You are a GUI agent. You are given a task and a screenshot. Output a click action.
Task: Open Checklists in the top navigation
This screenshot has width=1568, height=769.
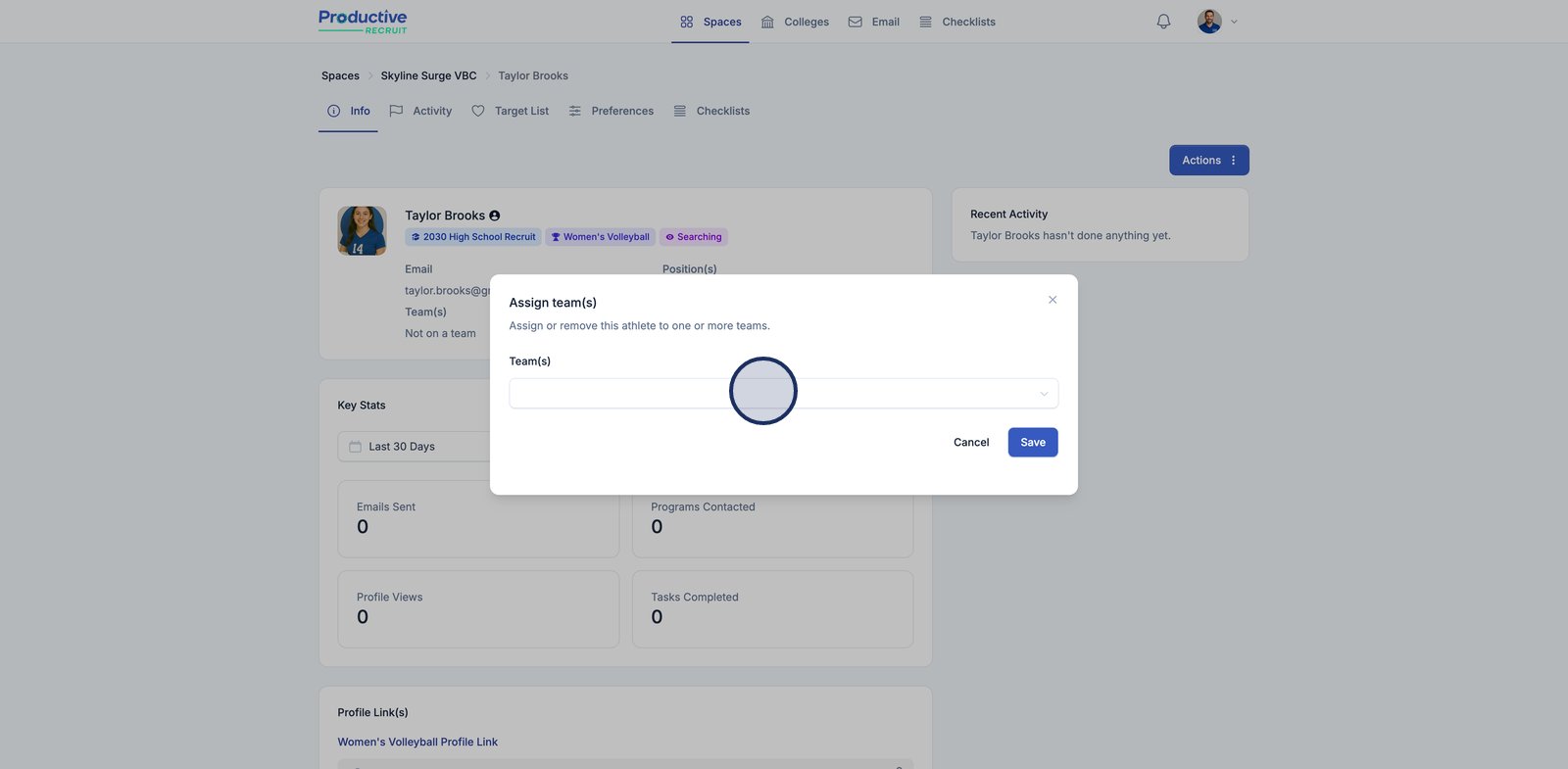957,22
